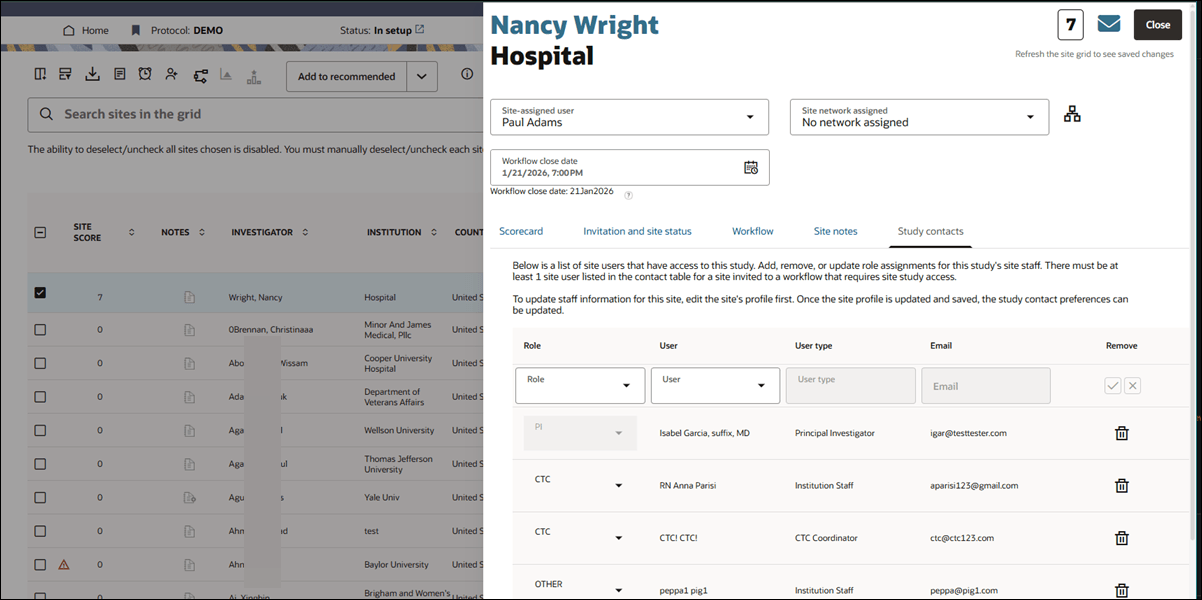Select the workflow connections icon in the toolbar
The width and height of the screenshot is (1202, 600).
tap(201, 74)
